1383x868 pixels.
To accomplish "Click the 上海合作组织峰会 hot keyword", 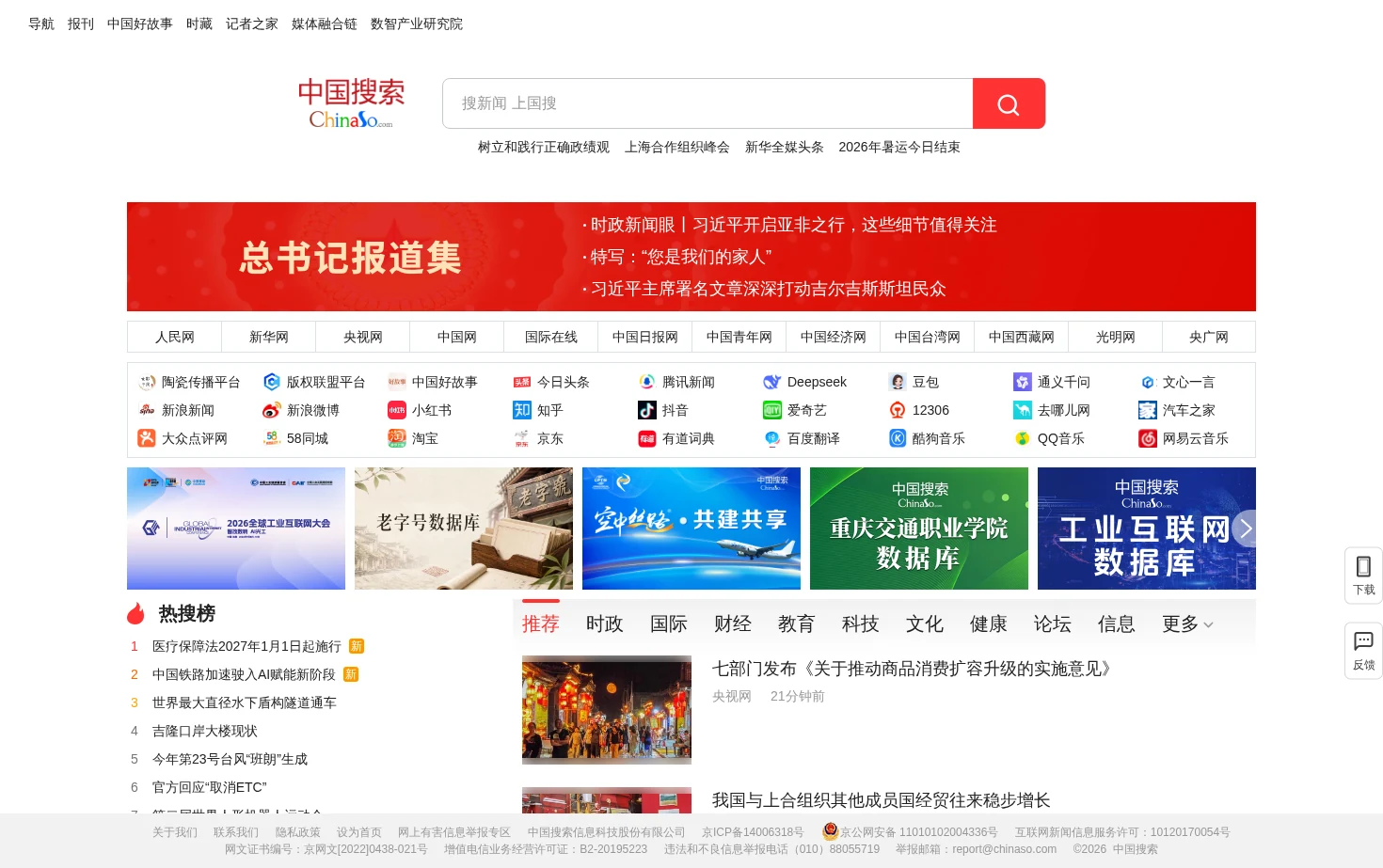I will pyautogui.click(x=677, y=148).
